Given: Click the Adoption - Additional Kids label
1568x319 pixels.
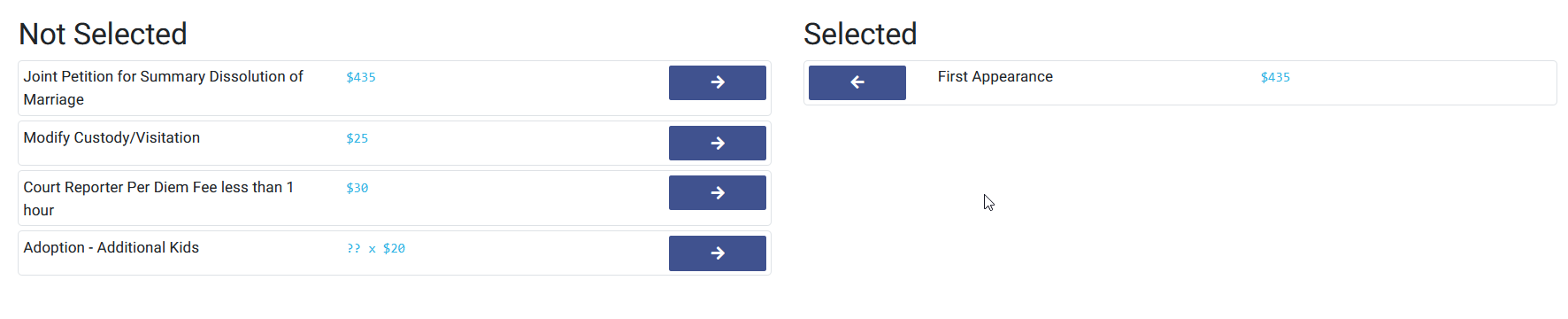Looking at the screenshot, I should click(111, 247).
